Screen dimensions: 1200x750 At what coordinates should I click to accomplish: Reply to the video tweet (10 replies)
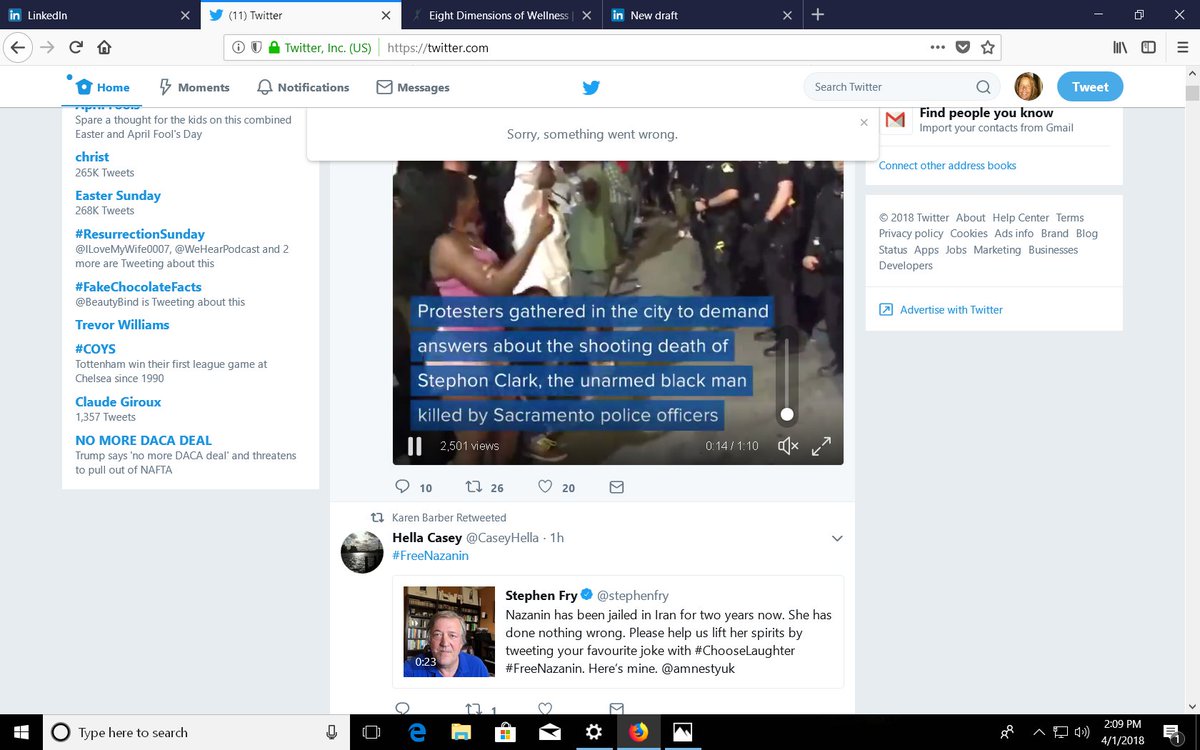click(x=402, y=487)
